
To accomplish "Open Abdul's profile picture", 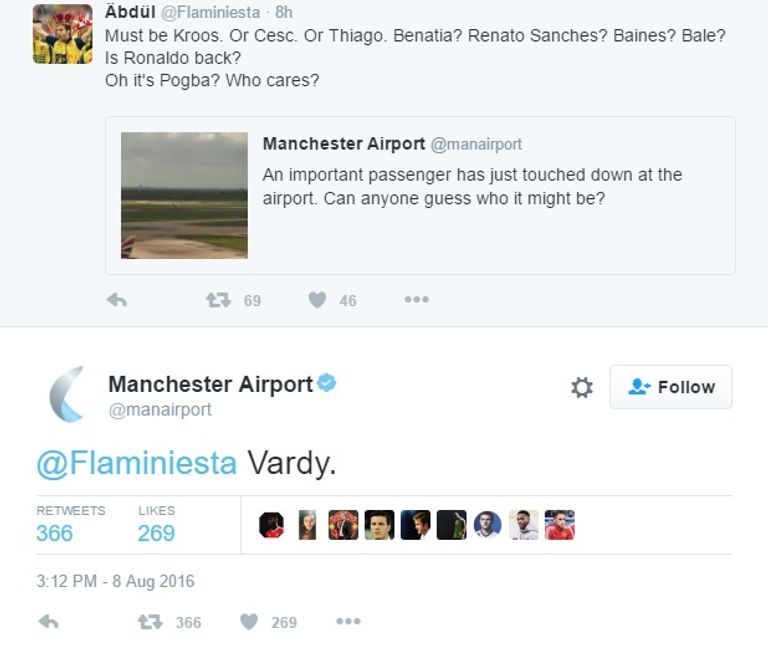I will [62, 35].
